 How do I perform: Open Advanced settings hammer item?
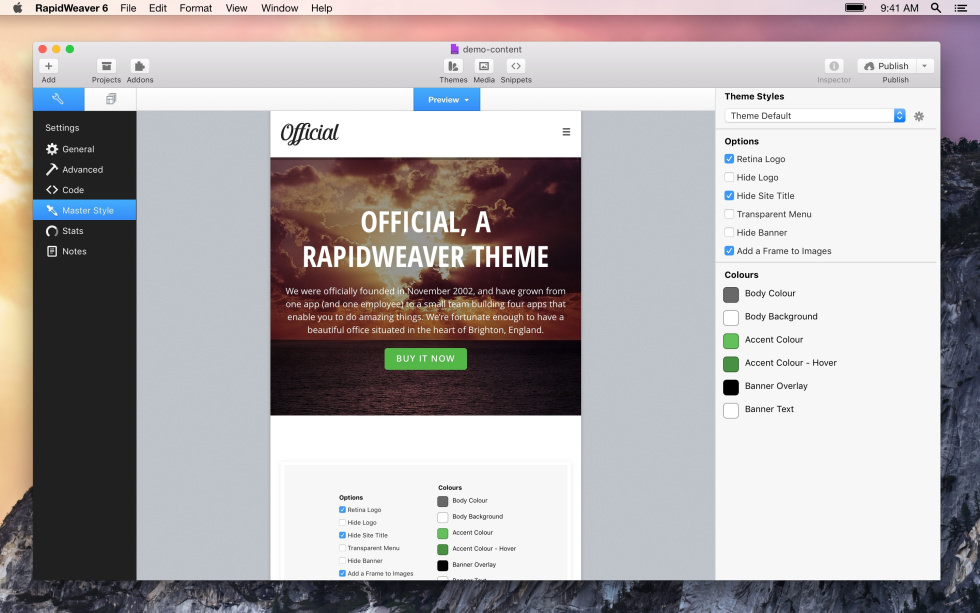[x=84, y=169]
